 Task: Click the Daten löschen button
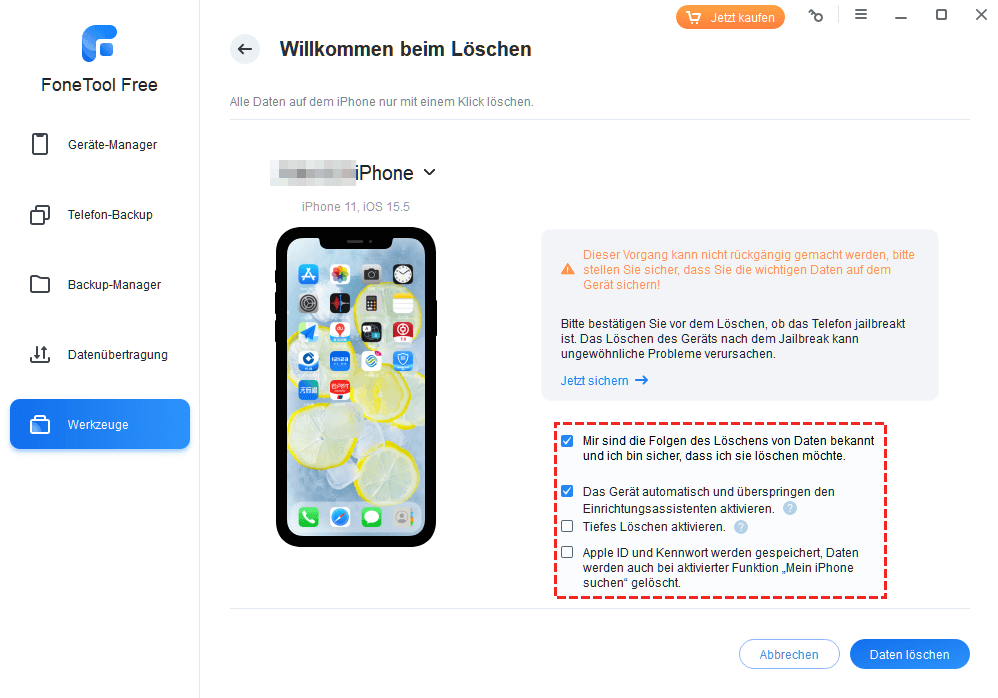tap(910, 654)
